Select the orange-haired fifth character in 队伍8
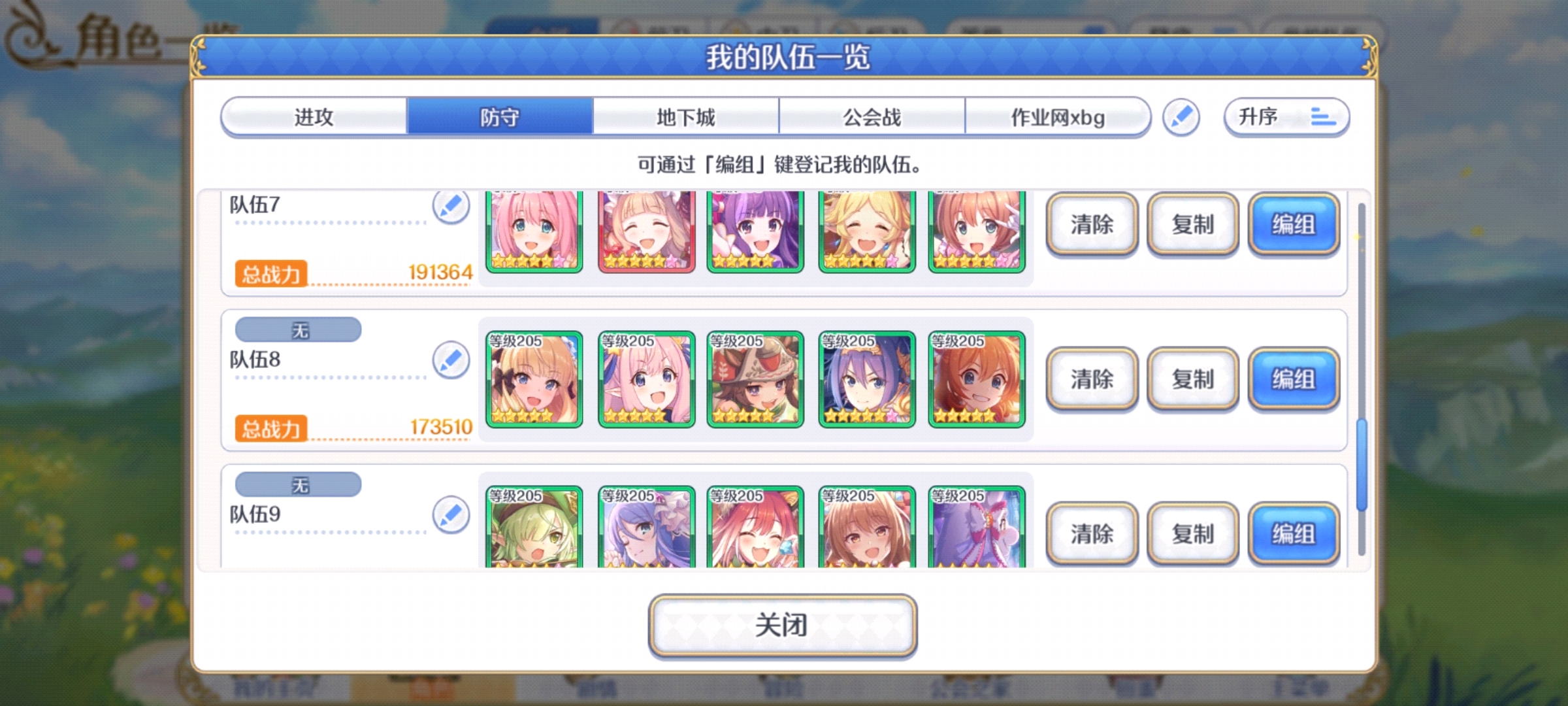Image resolution: width=1568 pixels, height=706 pixels. coord(976,379)
